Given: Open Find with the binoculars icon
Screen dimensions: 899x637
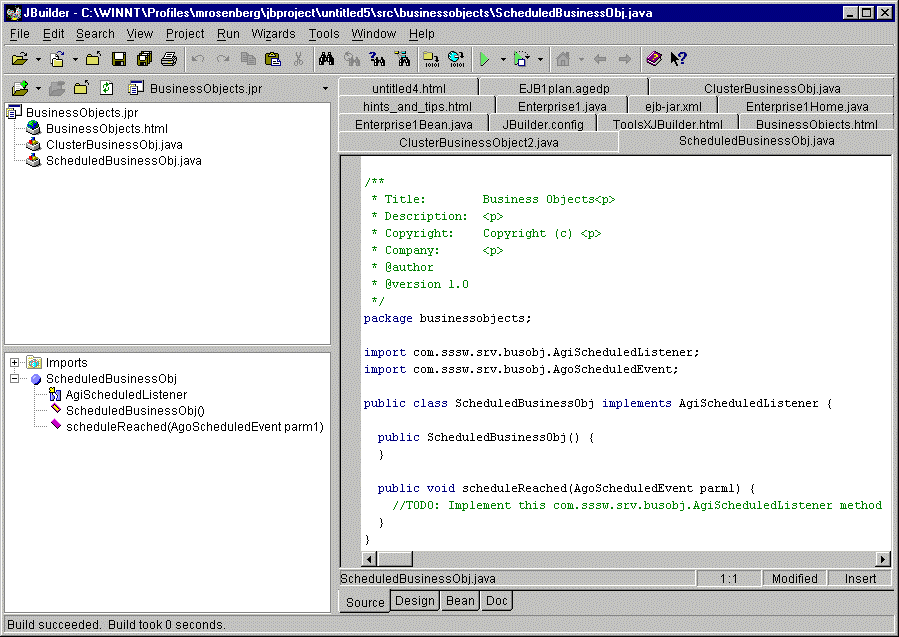Looking at the screenshot, I should (x=327, y=59).
